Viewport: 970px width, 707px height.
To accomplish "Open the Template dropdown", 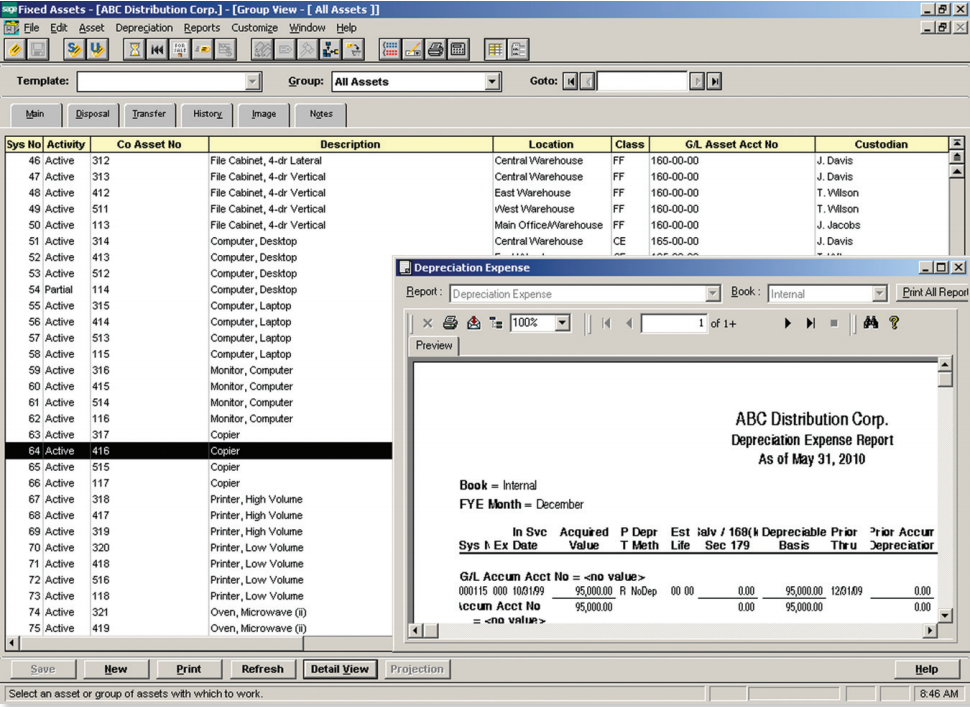I will [x=252, y=81].
